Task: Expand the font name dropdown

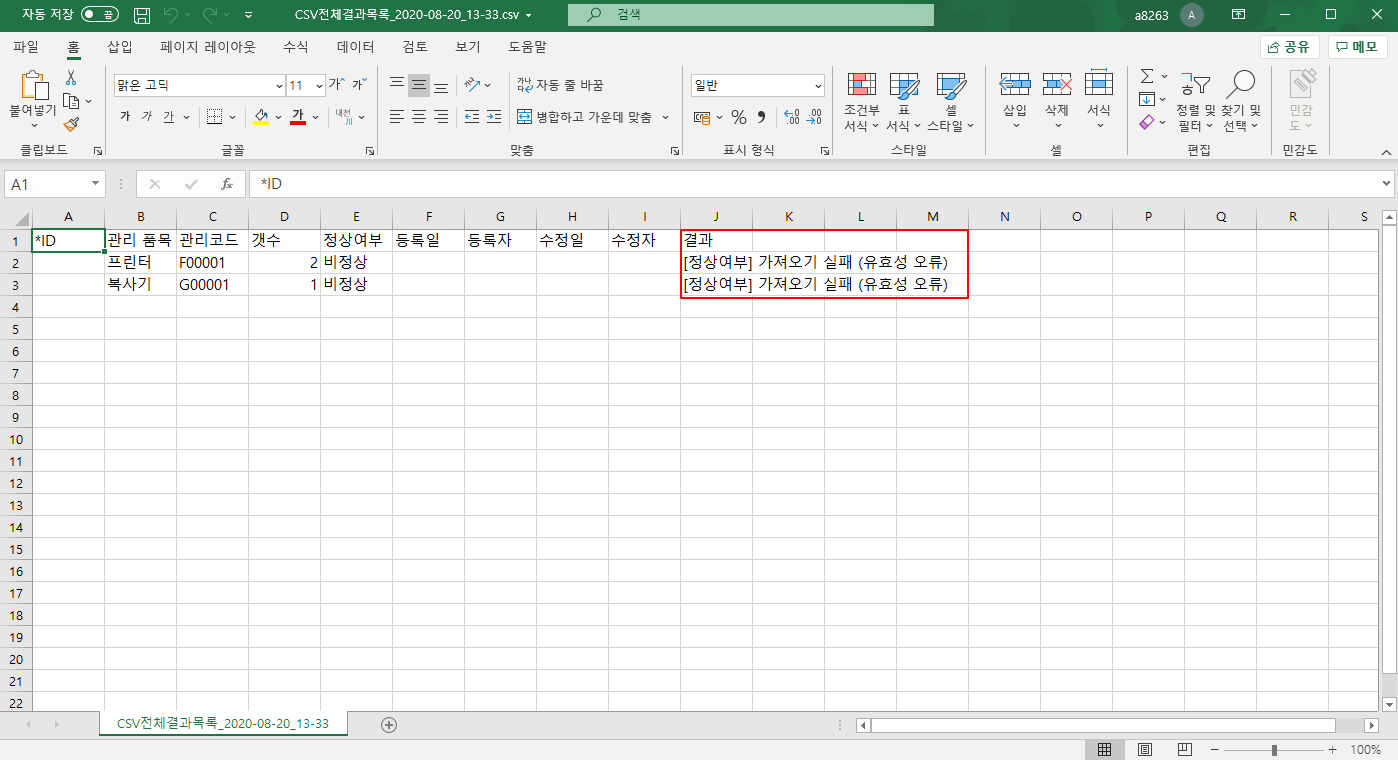Action: coord(279,86)
